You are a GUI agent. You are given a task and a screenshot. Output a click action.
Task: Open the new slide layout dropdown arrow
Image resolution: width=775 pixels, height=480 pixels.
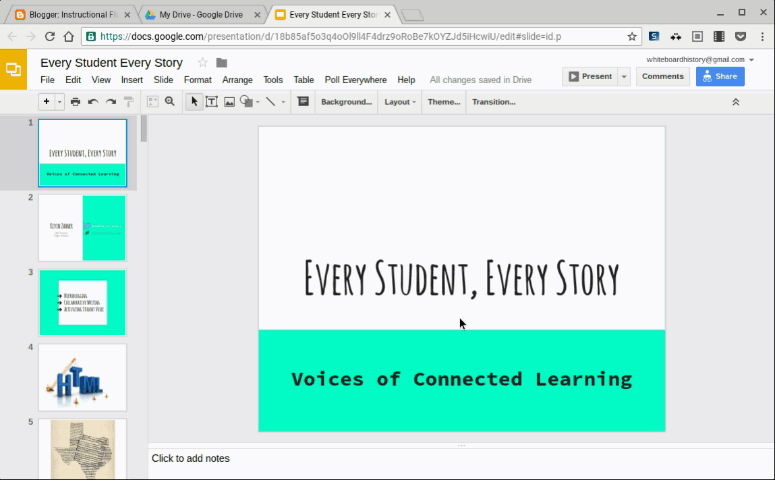point(59,102)
